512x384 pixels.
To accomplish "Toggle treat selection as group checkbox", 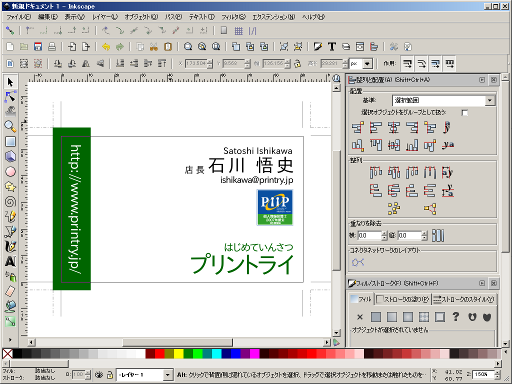I will pyautogui.click(x=464, y=113).
